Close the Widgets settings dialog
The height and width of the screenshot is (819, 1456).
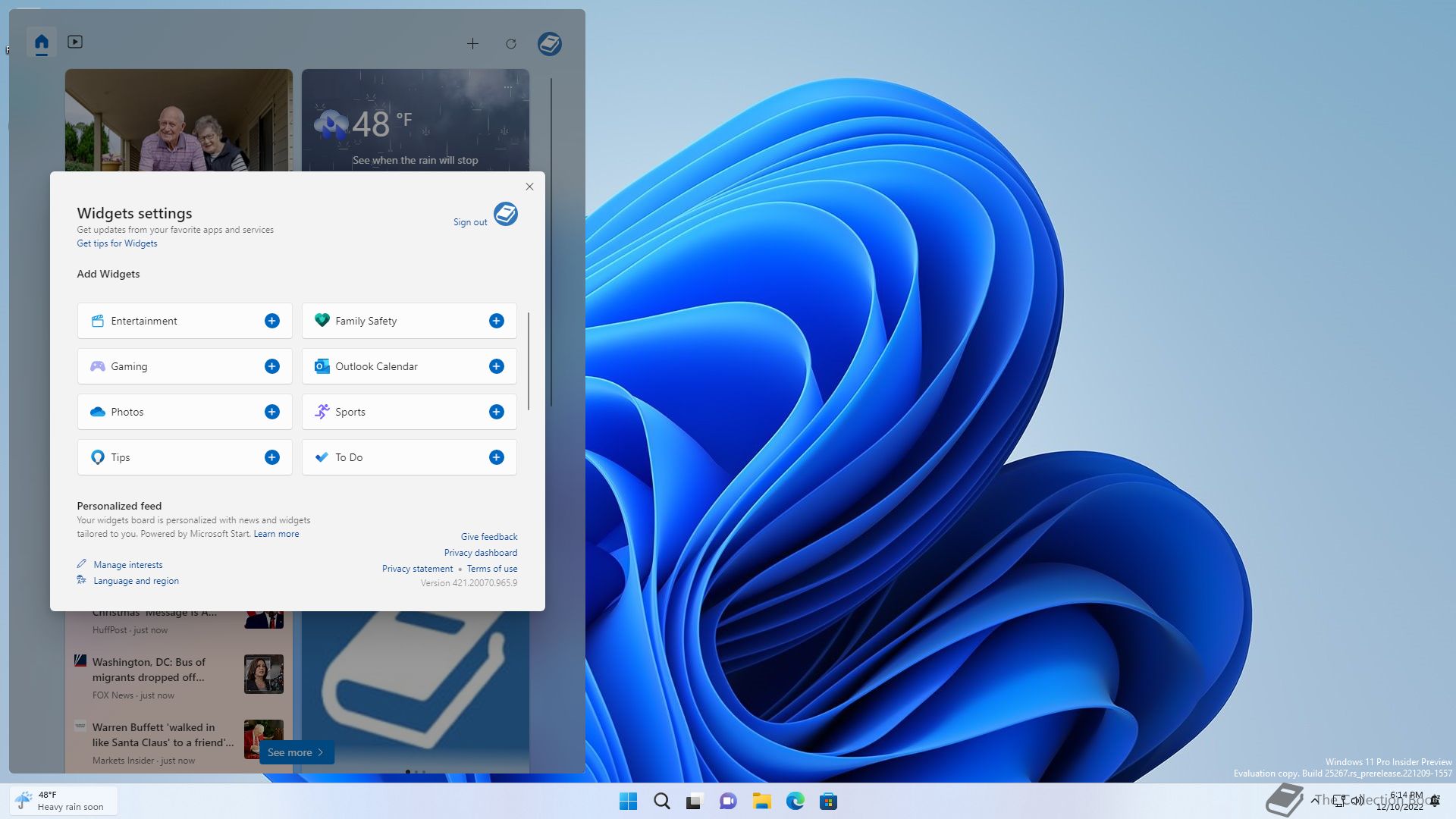pos(529,187)
